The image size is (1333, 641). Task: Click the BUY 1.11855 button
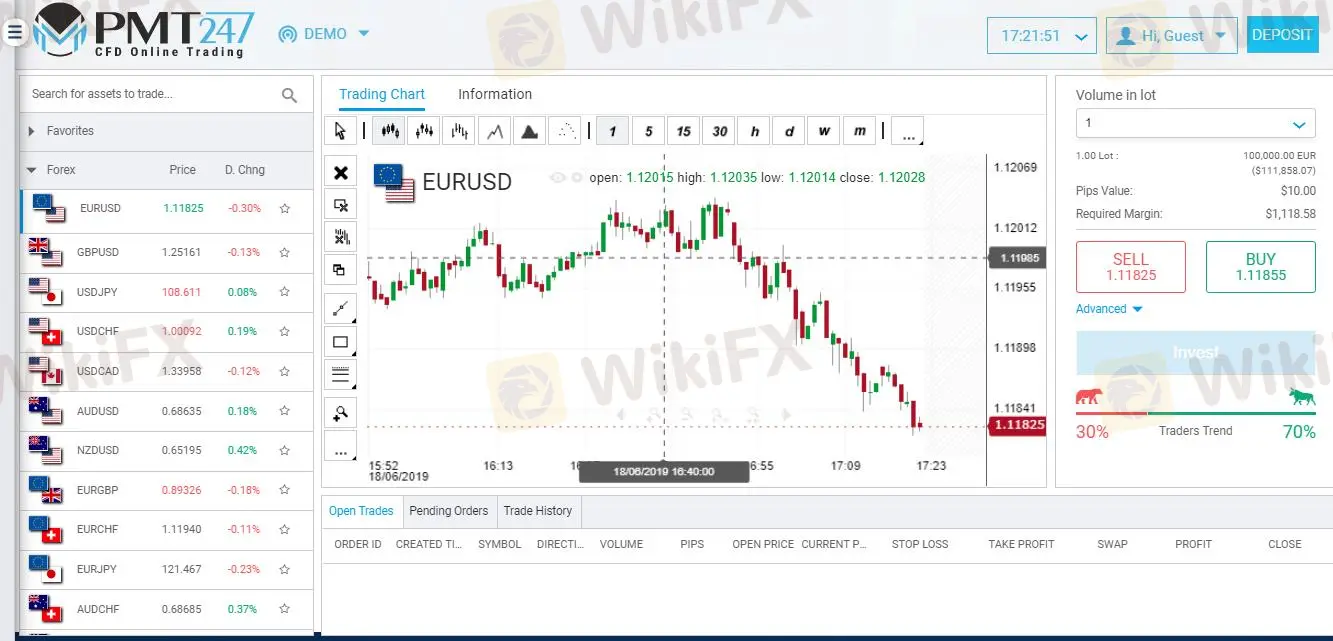(x=1260, y=267)
